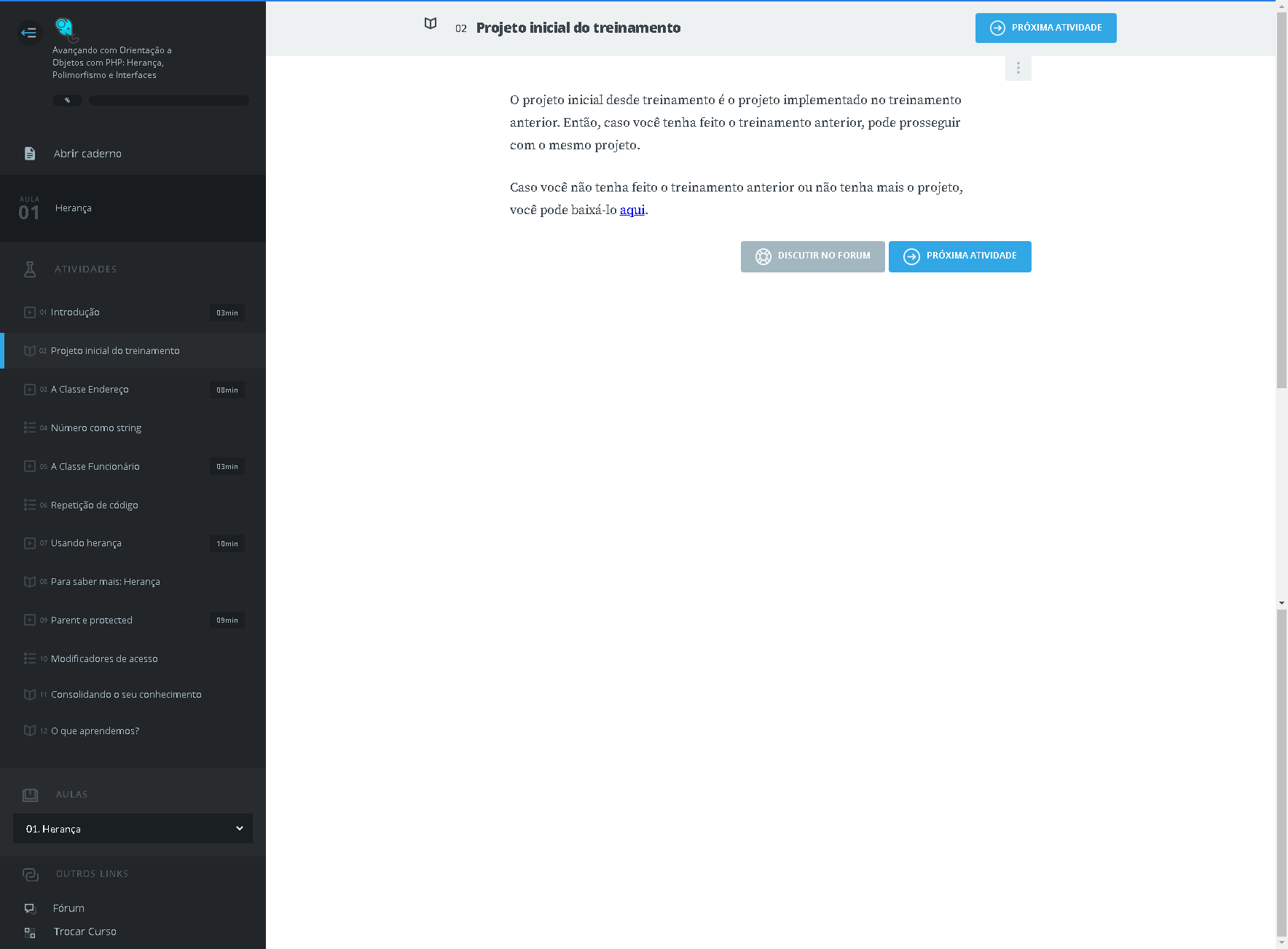Click the video icon next to Introdução

pos(30,312)
